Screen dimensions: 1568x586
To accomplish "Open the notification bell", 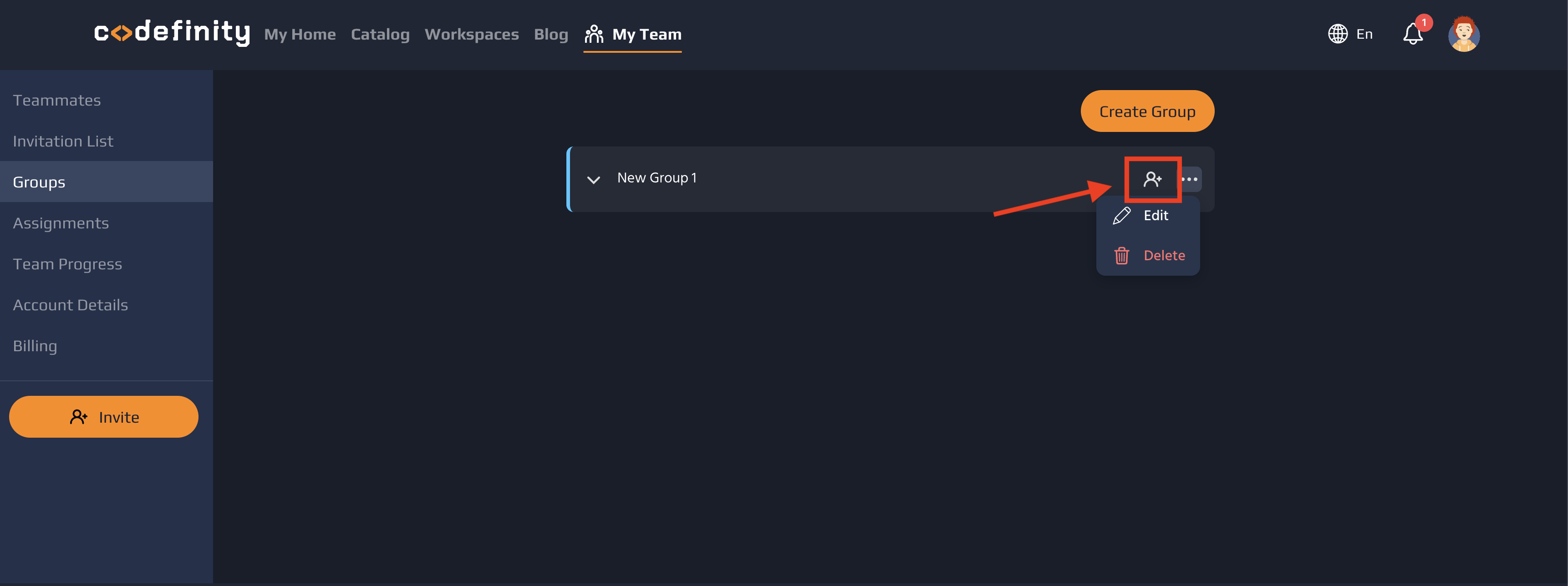I will [1412, 34].
